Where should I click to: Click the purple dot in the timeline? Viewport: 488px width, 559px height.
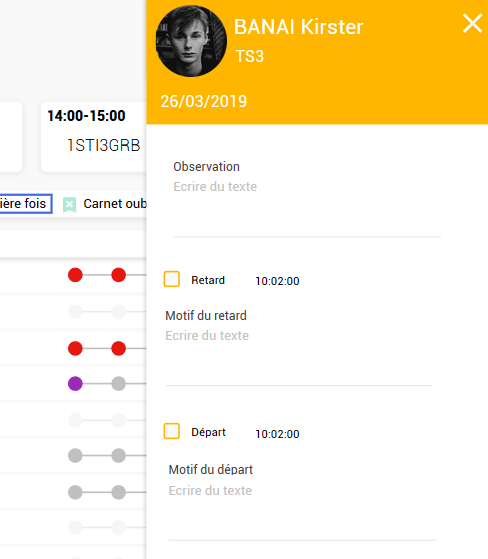pyautogui.click(x=75, y=384)
